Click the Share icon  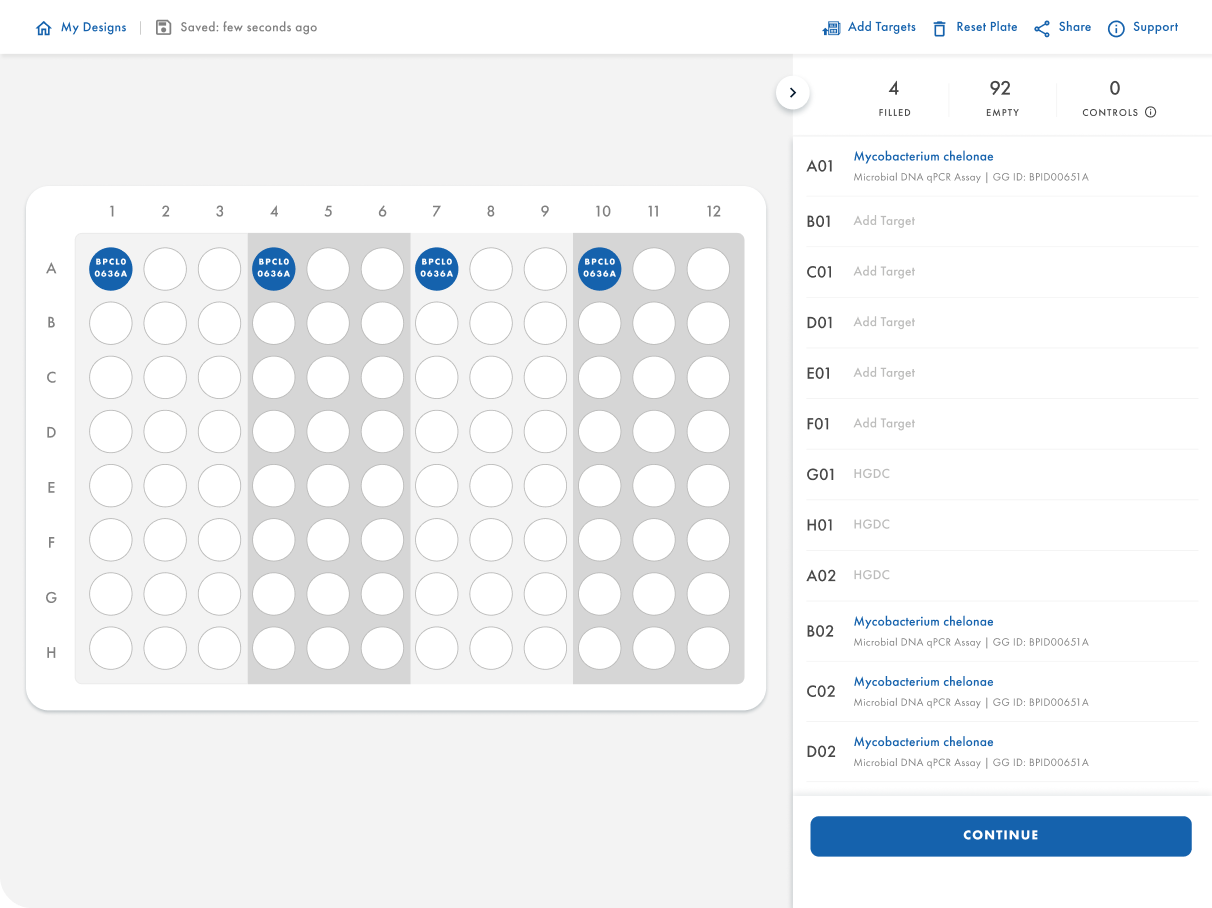(1042, 28)
